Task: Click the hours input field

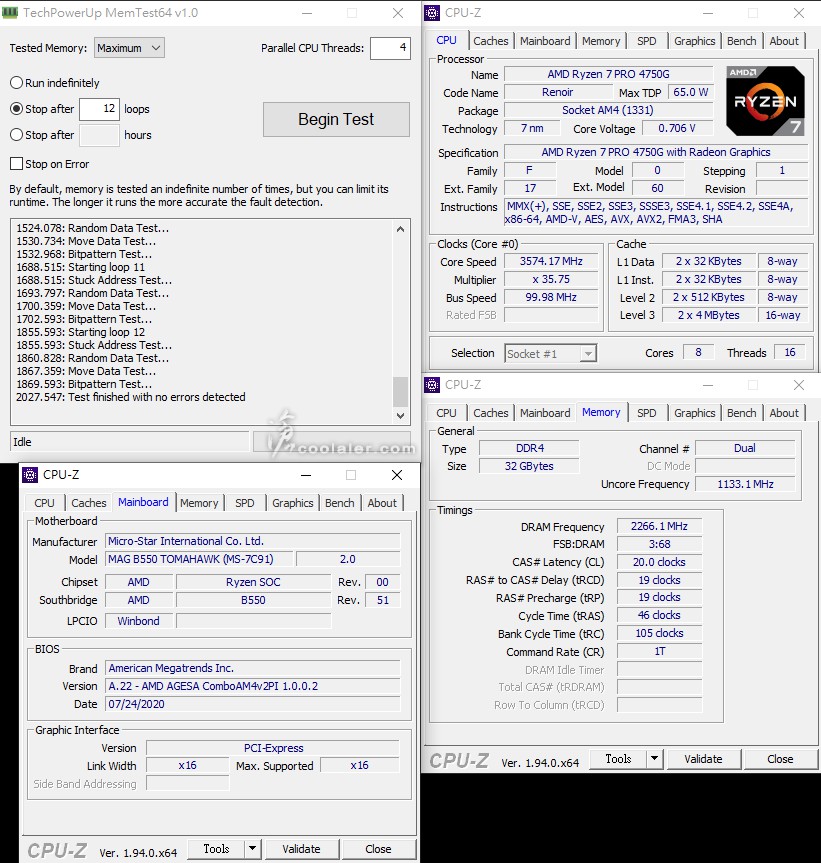Action: 99,135
